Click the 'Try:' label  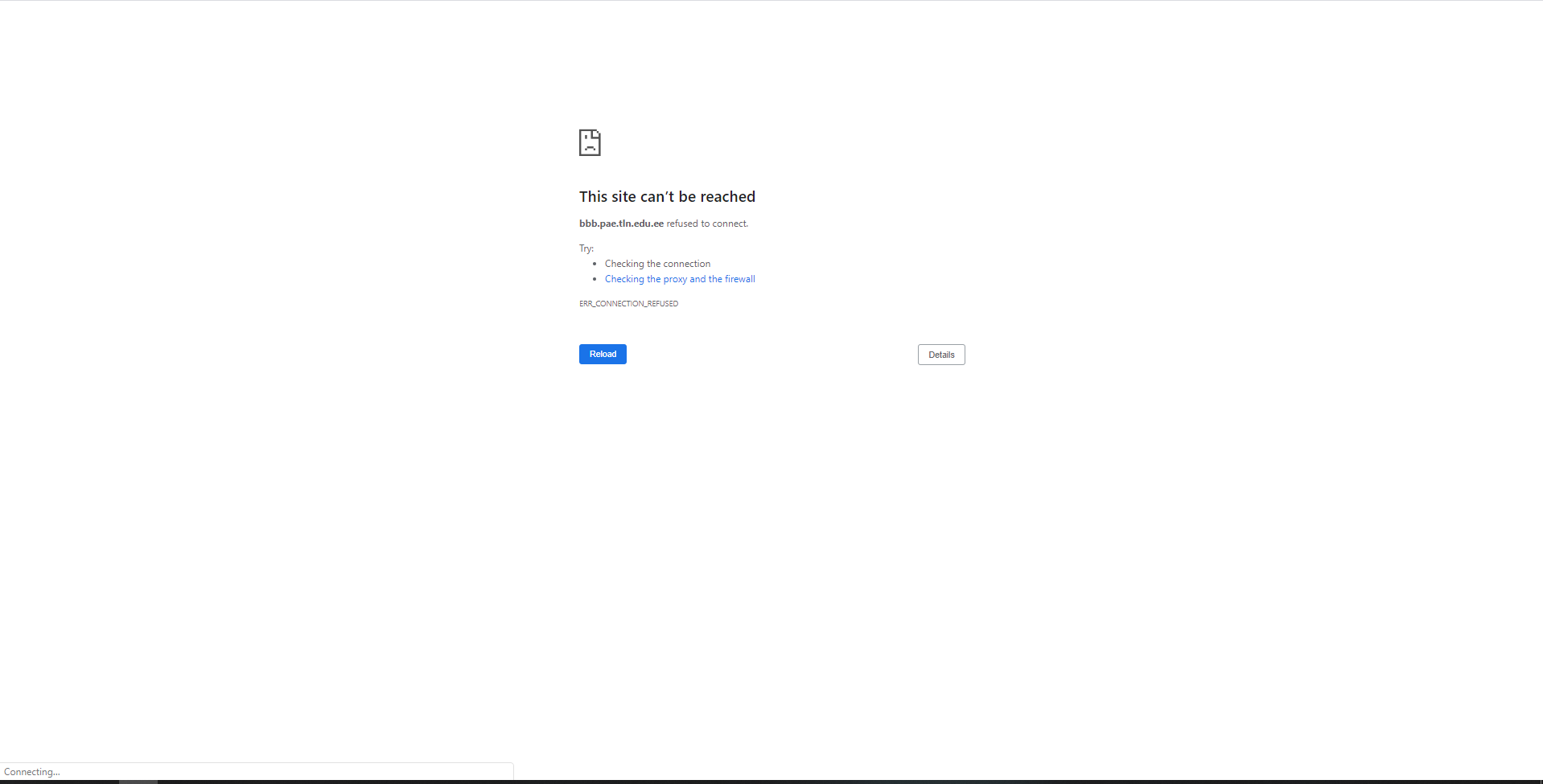[x=586, y=248]
